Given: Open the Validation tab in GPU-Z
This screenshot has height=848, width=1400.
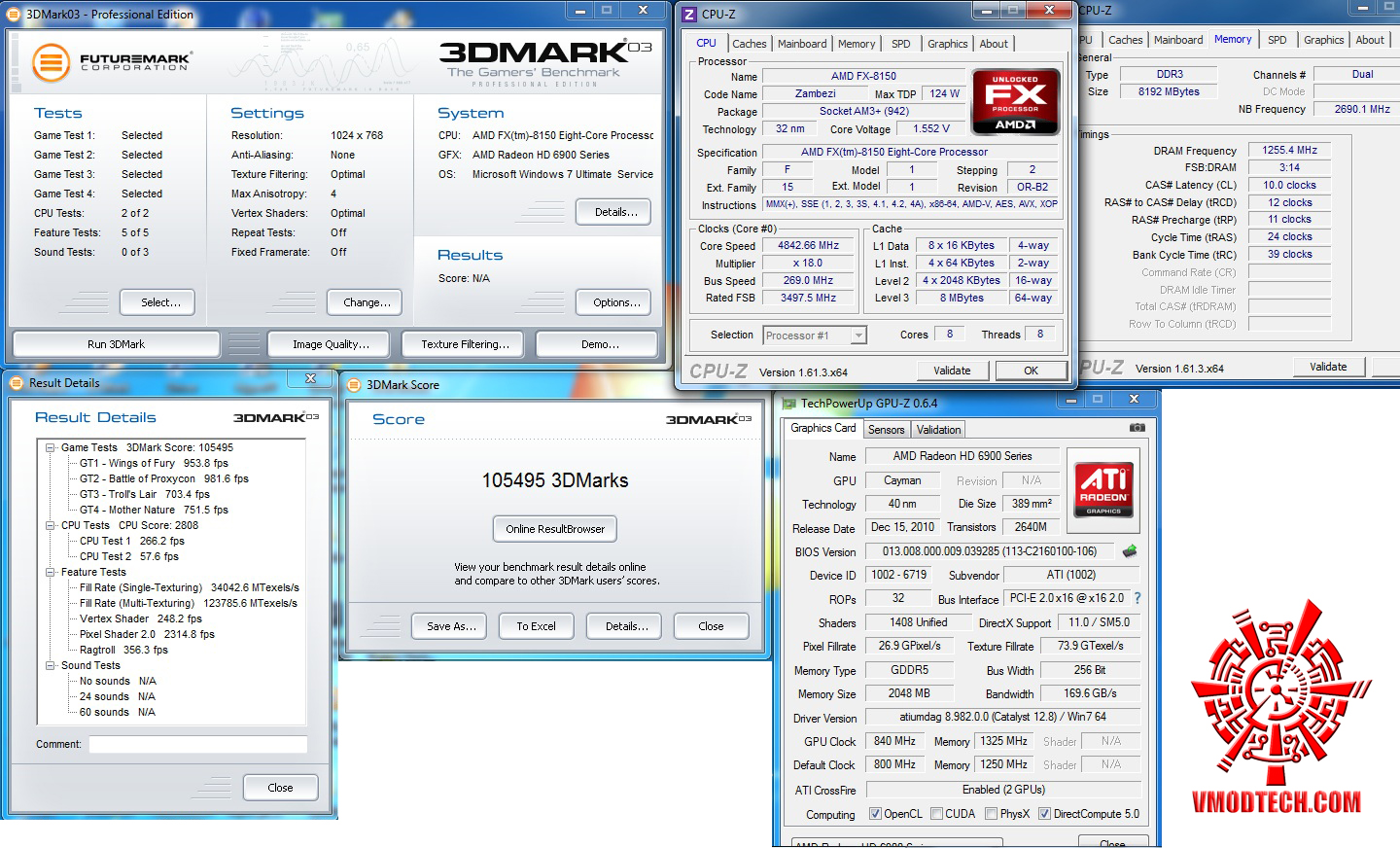Looking at the screenshot, I should click(x=938, y=430).
